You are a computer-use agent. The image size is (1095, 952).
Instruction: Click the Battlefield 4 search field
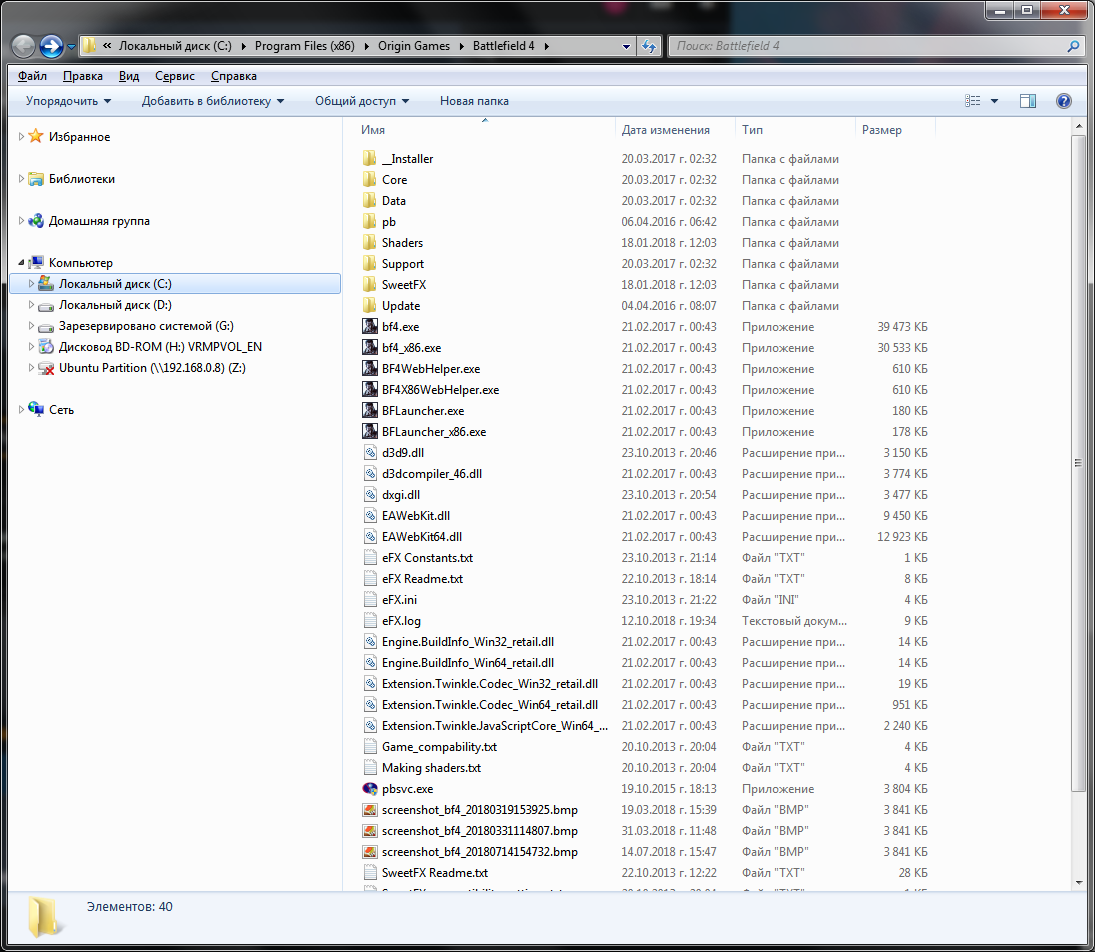pyautogui.click(x=865, y=46)
